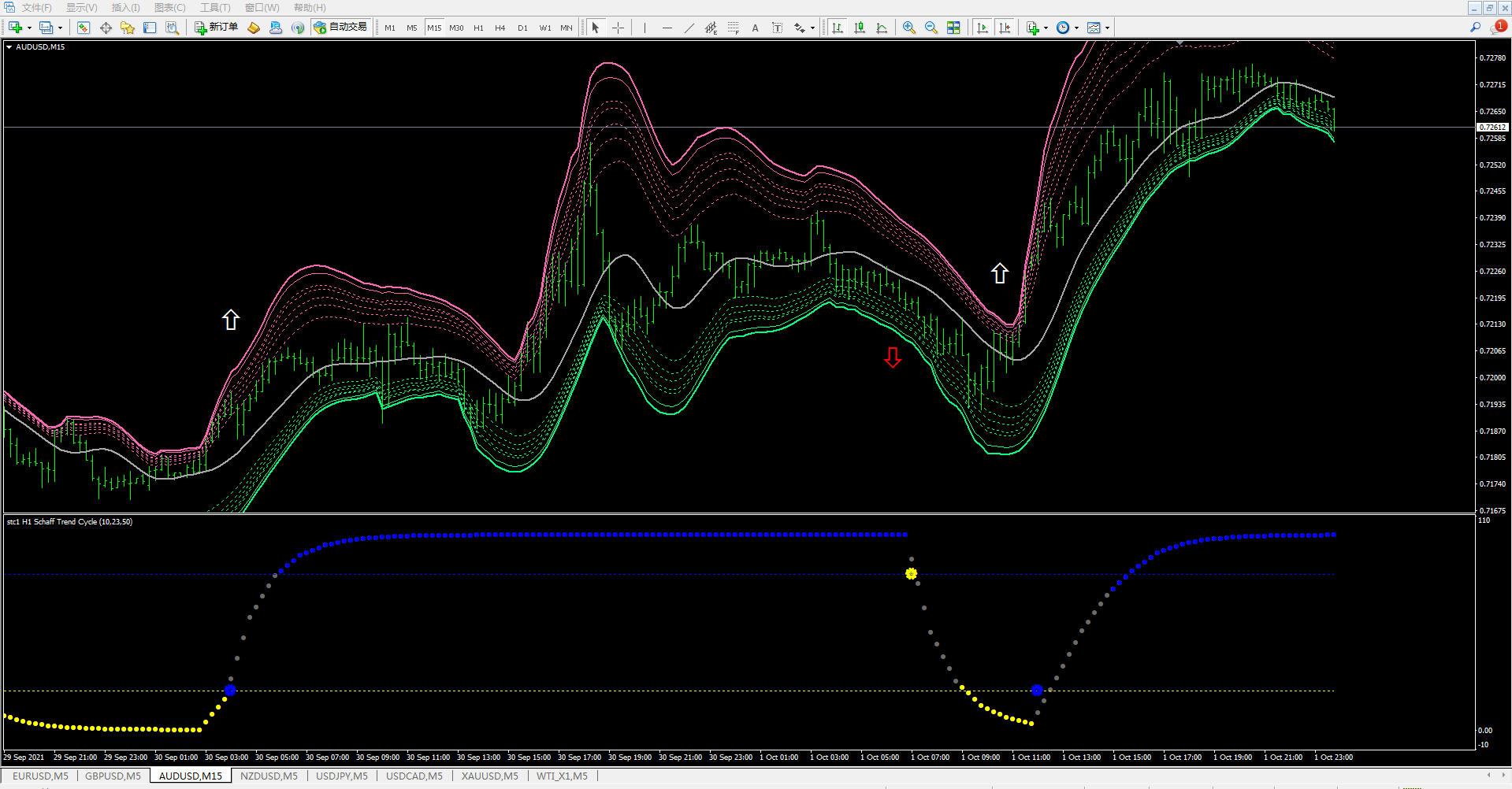1512x789 pixels.
Task: Open the 新订单 (New Order) dialog
Action: tap(217, 28)
